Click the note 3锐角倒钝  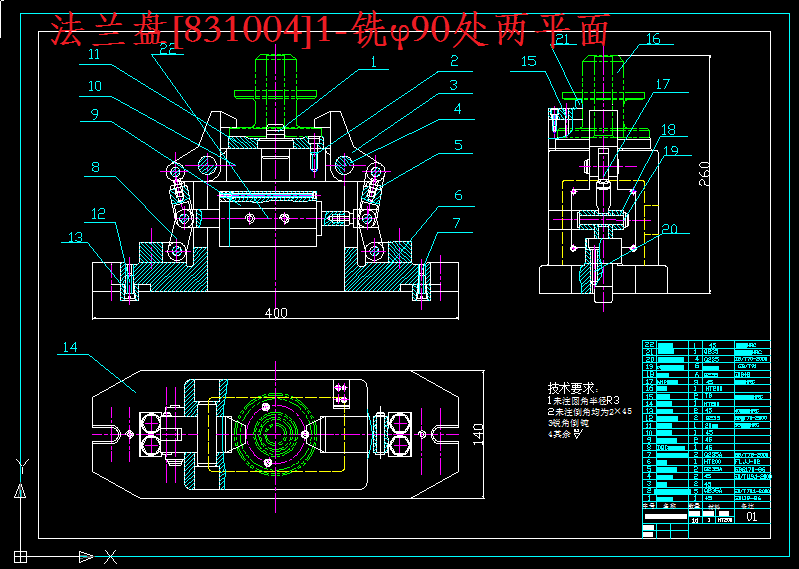(x=567, y=423)
